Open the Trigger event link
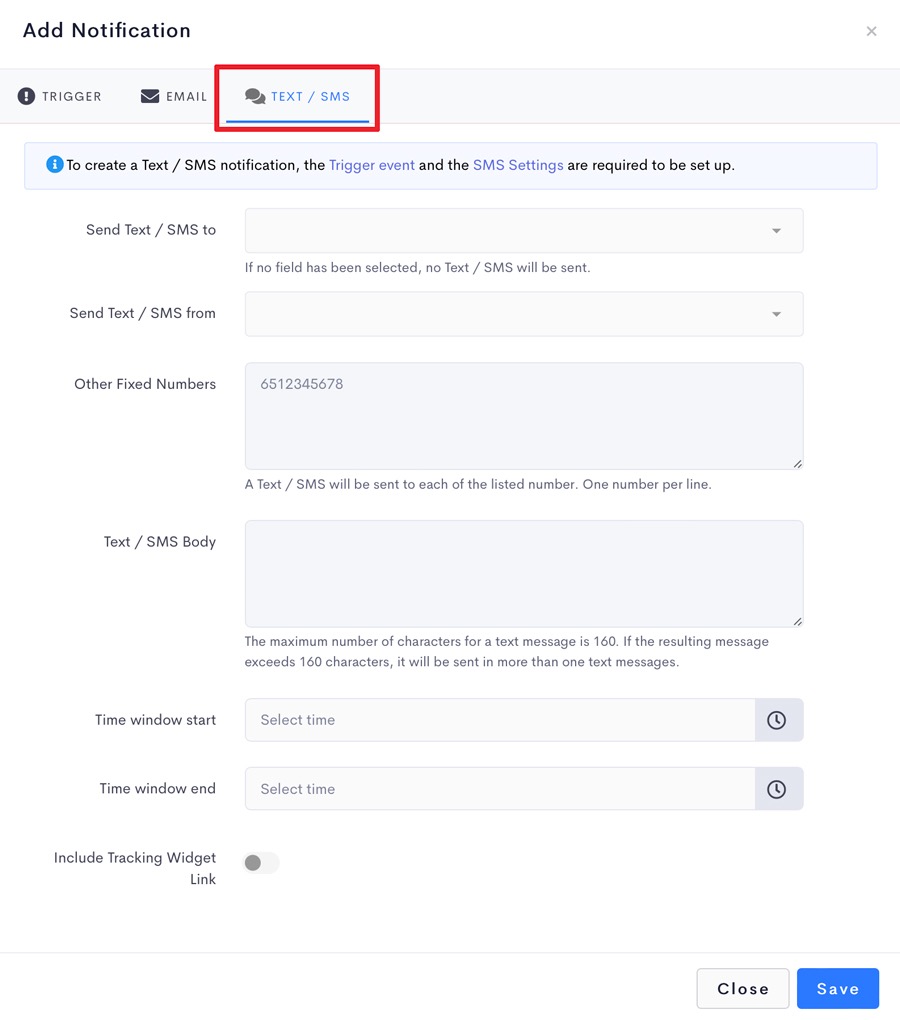The image size is (900, 1020). coord(371,165)
